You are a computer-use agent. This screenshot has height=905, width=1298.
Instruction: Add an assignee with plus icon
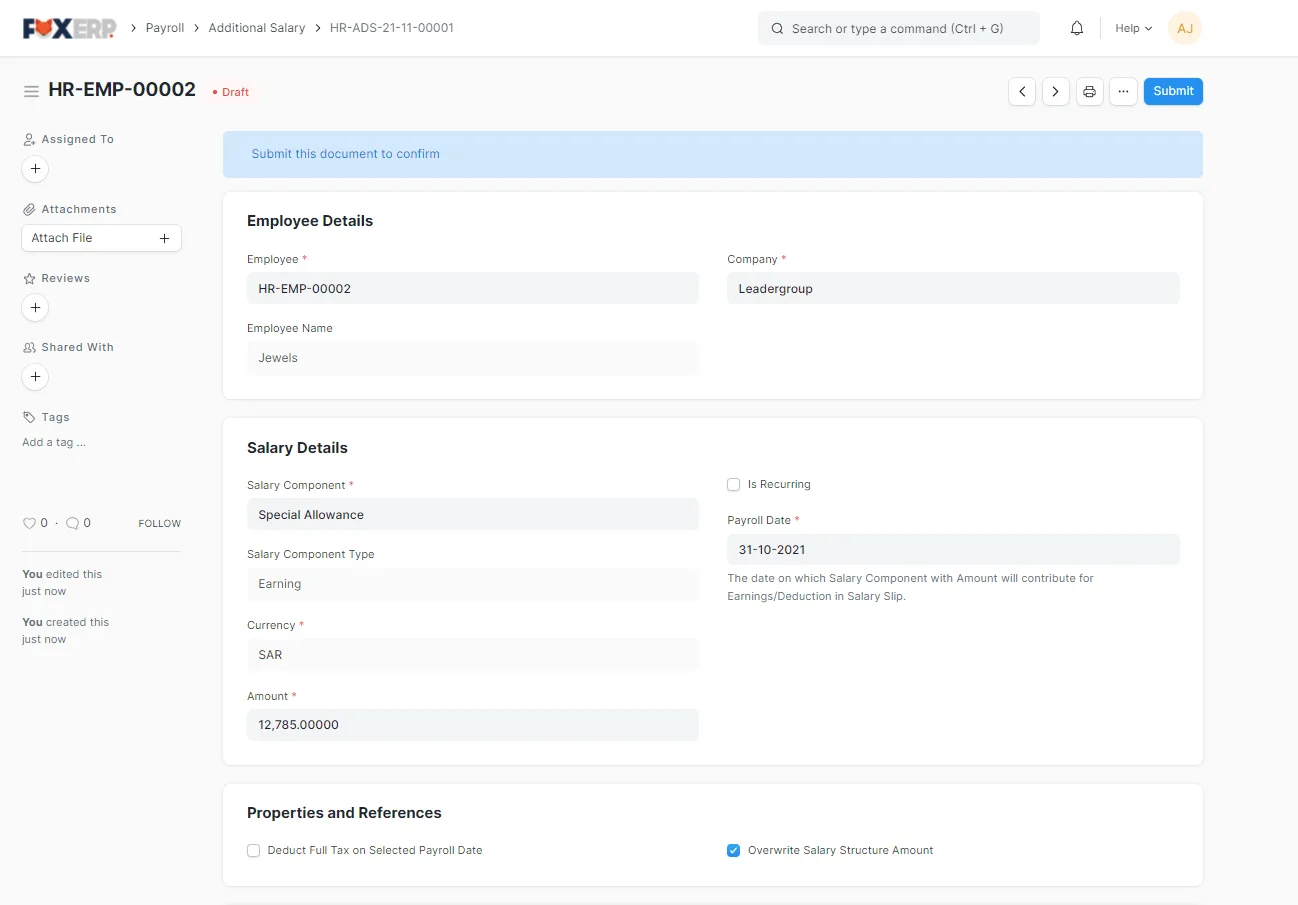pos(35,169)
